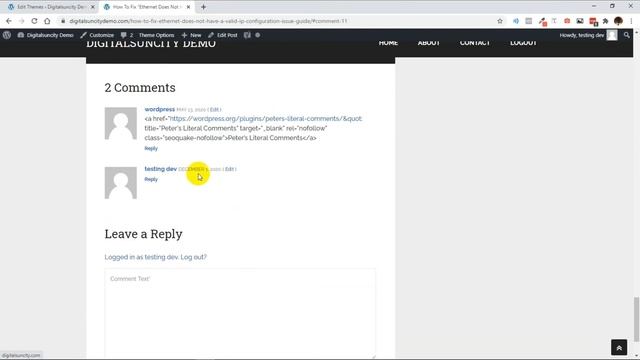
Task: View site info via the lock icon
Action: click(x=63, y=21)
